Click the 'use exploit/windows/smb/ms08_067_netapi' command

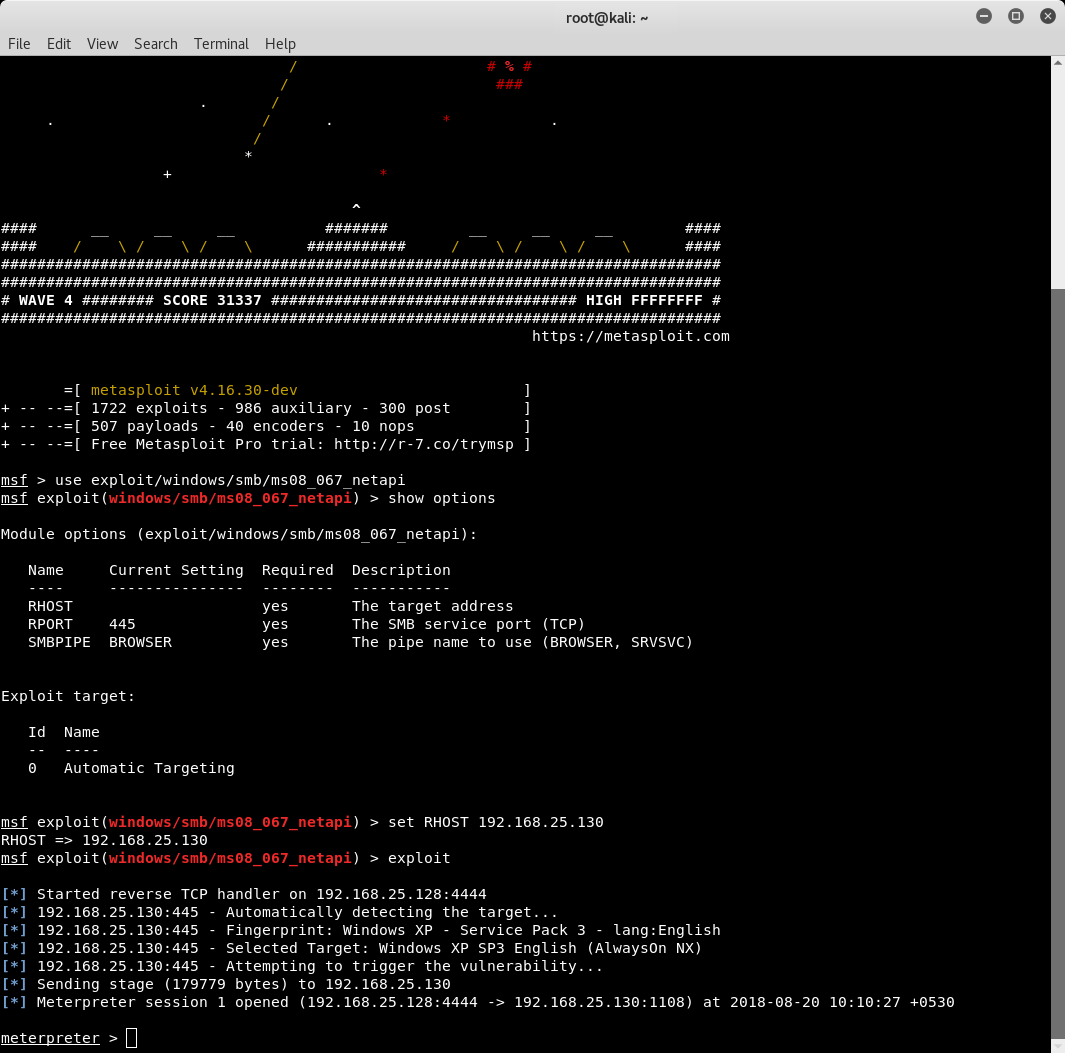coord(230,480)
